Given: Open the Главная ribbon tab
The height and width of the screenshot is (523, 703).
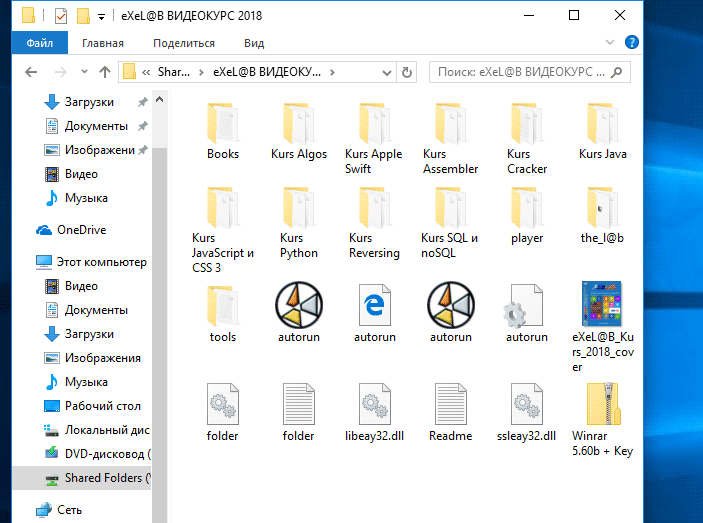Looking at the screenshot, I should [x=103, y=43].
